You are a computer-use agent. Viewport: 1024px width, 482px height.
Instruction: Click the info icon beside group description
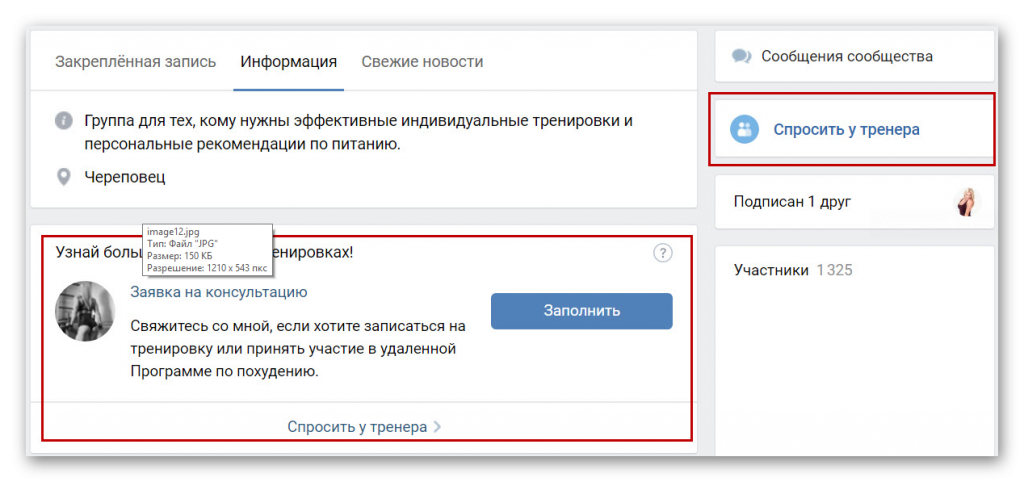[x=64, y=122]
